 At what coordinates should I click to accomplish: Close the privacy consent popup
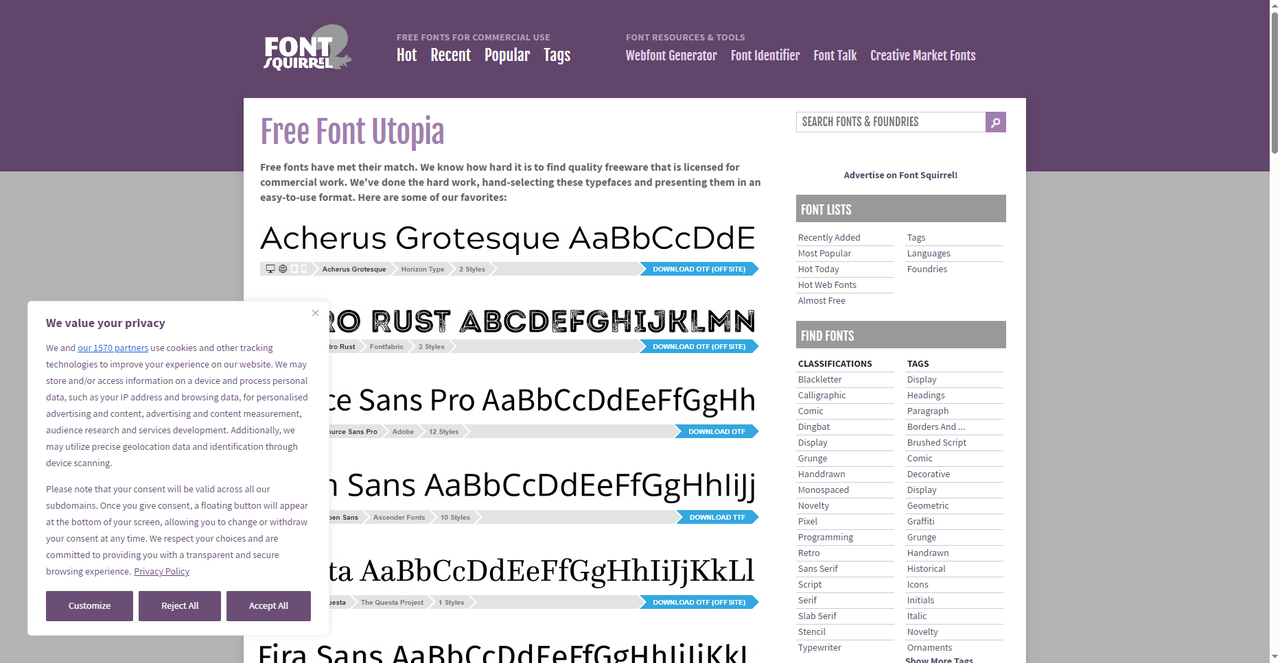[315, 313]
